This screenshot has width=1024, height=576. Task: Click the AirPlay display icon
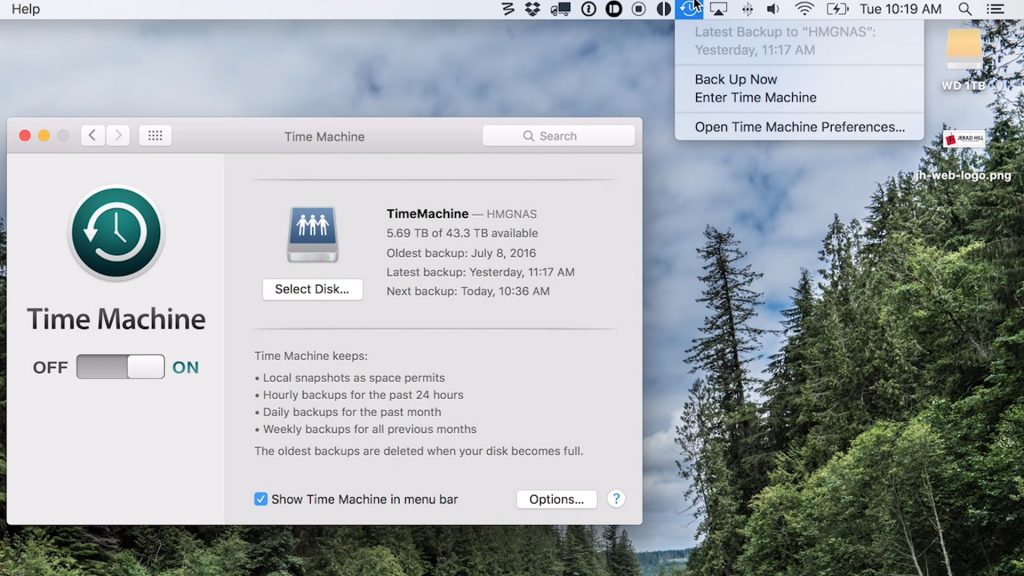[718, 9]
